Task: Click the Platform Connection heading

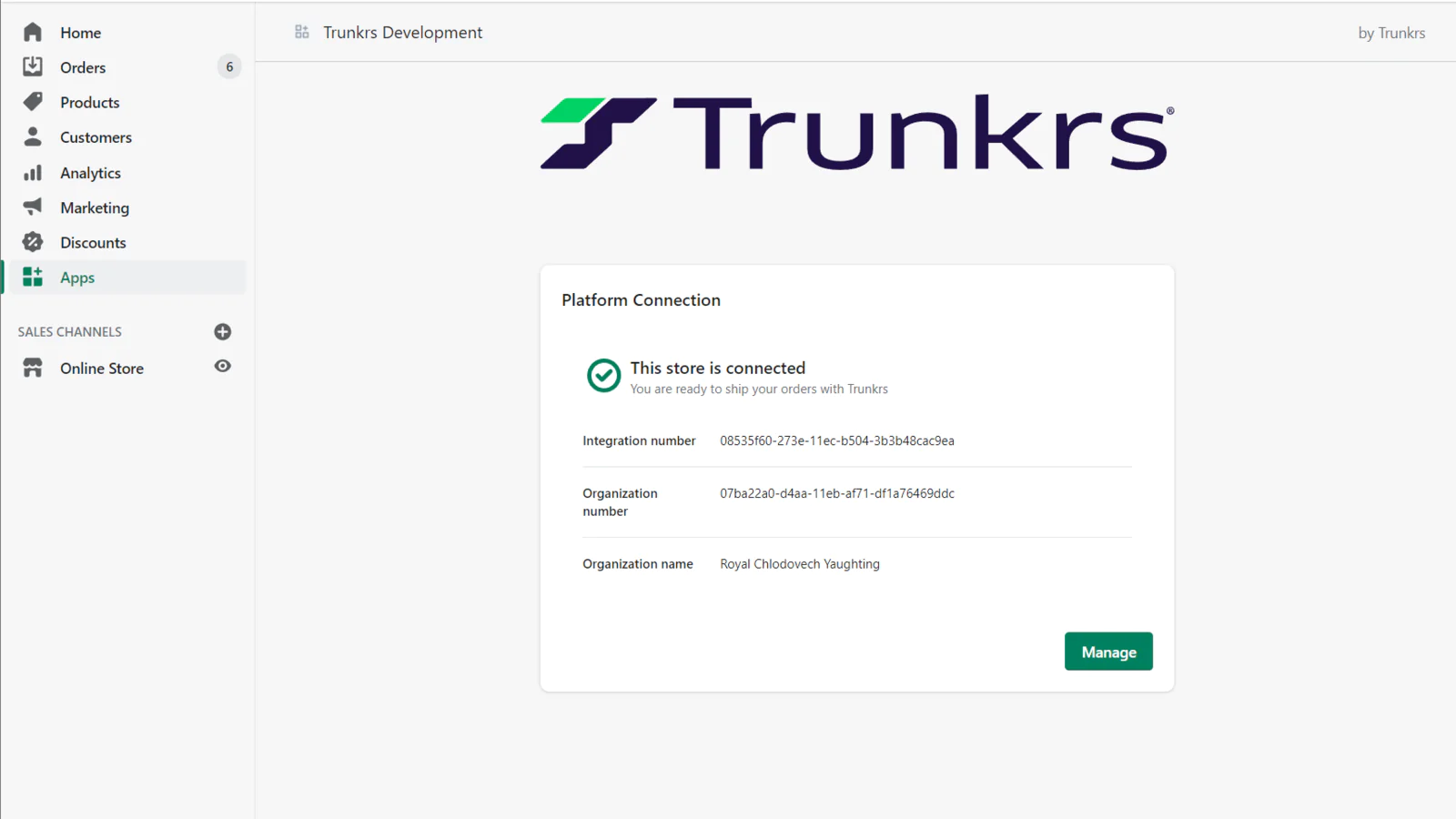Action: (641, 300)
